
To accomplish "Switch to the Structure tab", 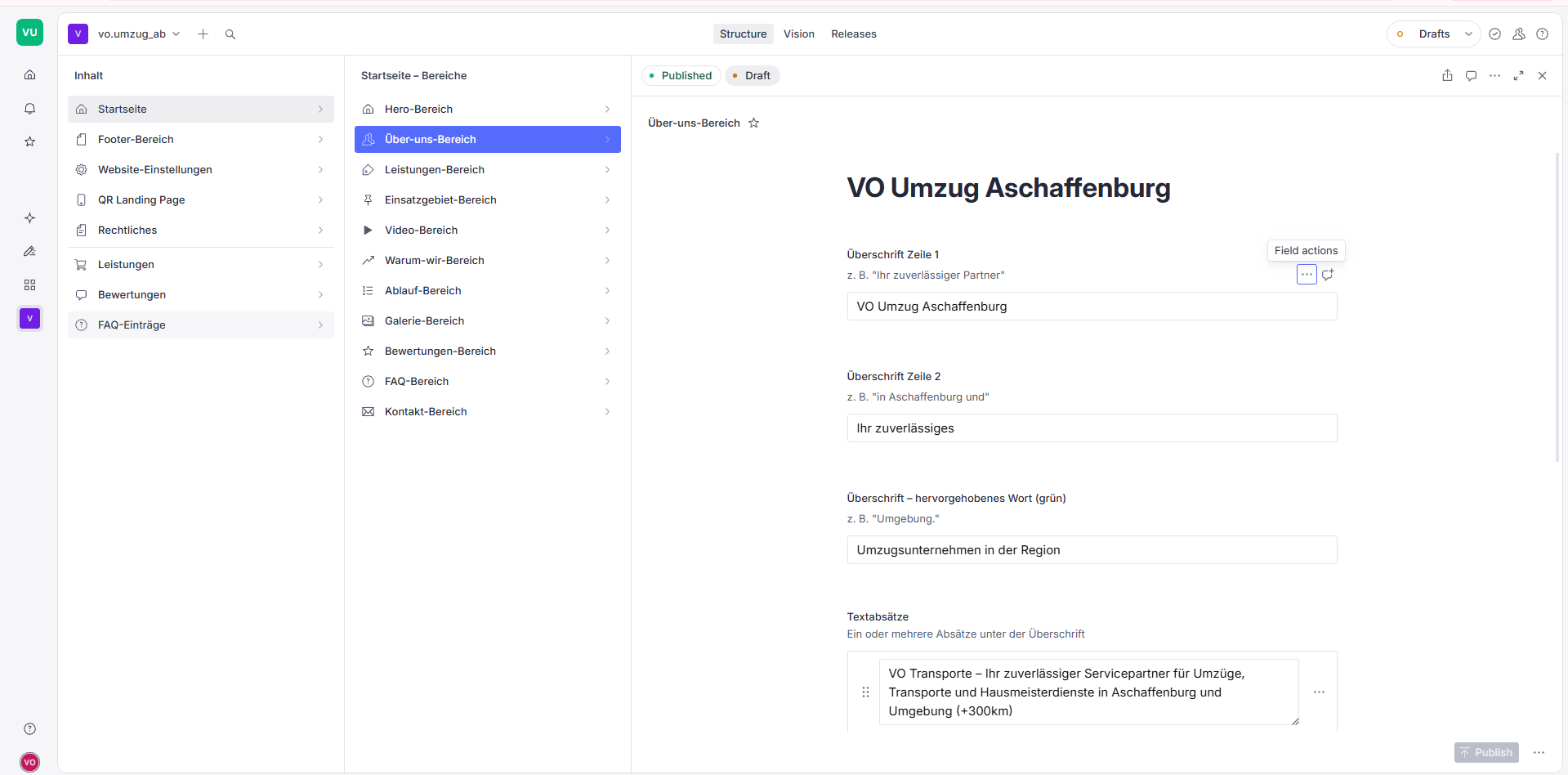I will [743, 34].
